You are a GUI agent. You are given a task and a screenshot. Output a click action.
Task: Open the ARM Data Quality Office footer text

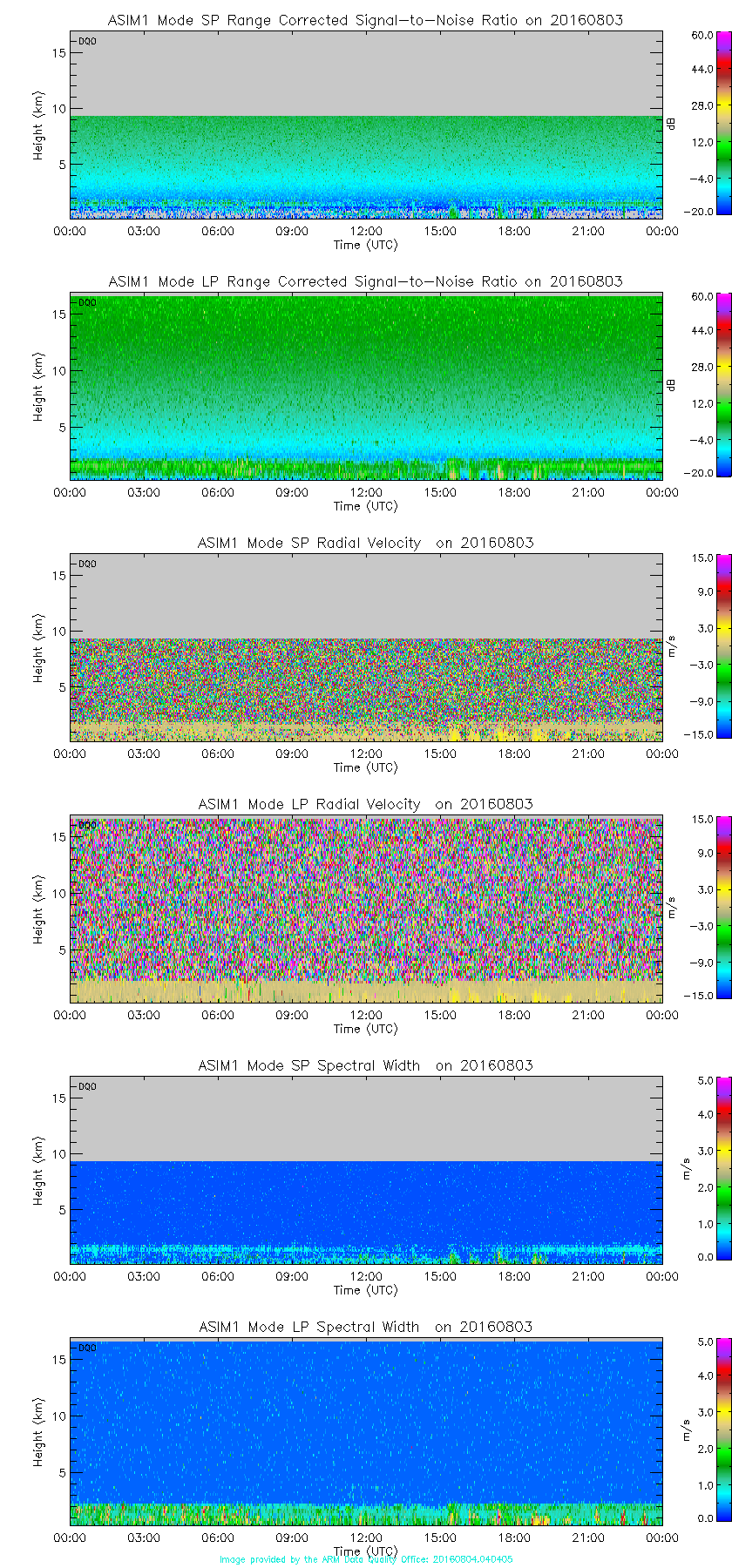click(x=366, y=1559)
